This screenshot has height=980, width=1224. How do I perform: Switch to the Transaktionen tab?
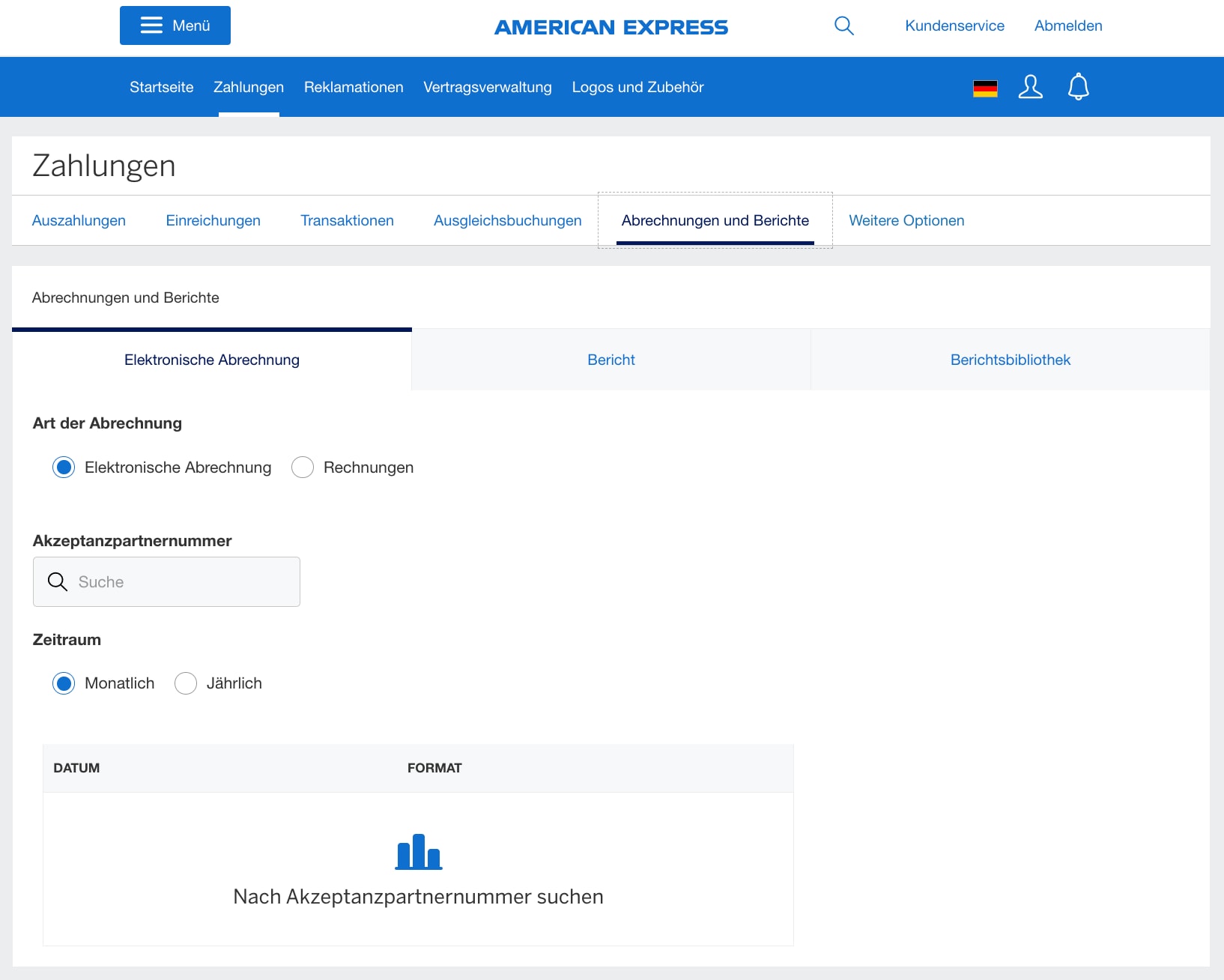[x=346, y=220]
